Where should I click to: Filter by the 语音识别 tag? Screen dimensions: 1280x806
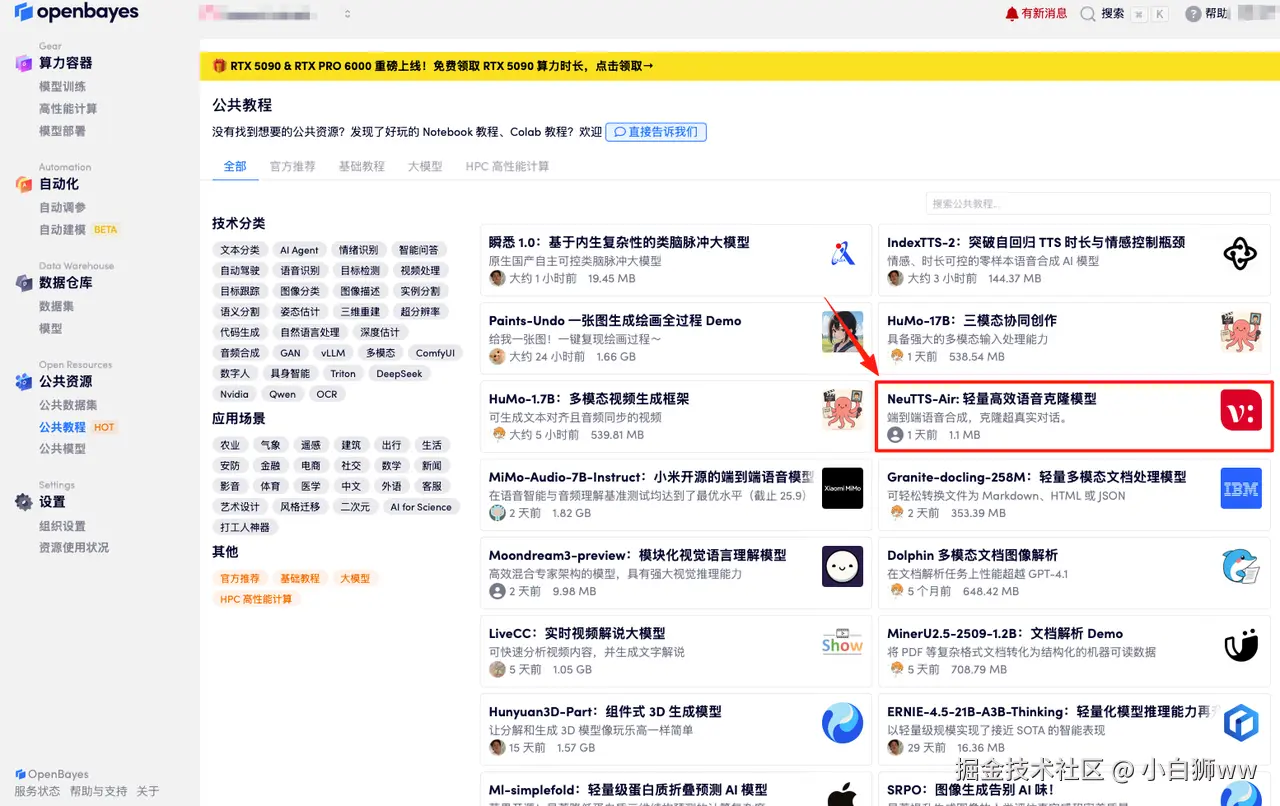click(300, 271)
